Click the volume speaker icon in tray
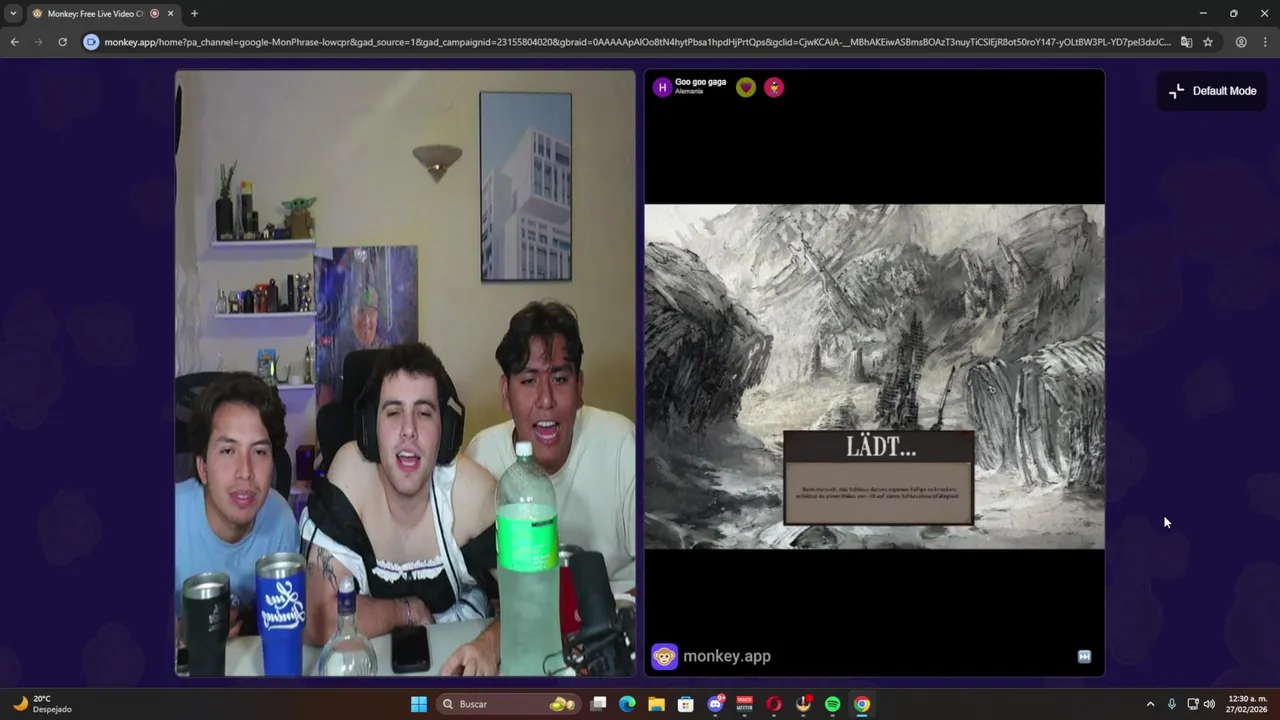 pyautogui.click(x=1209, y=704)
